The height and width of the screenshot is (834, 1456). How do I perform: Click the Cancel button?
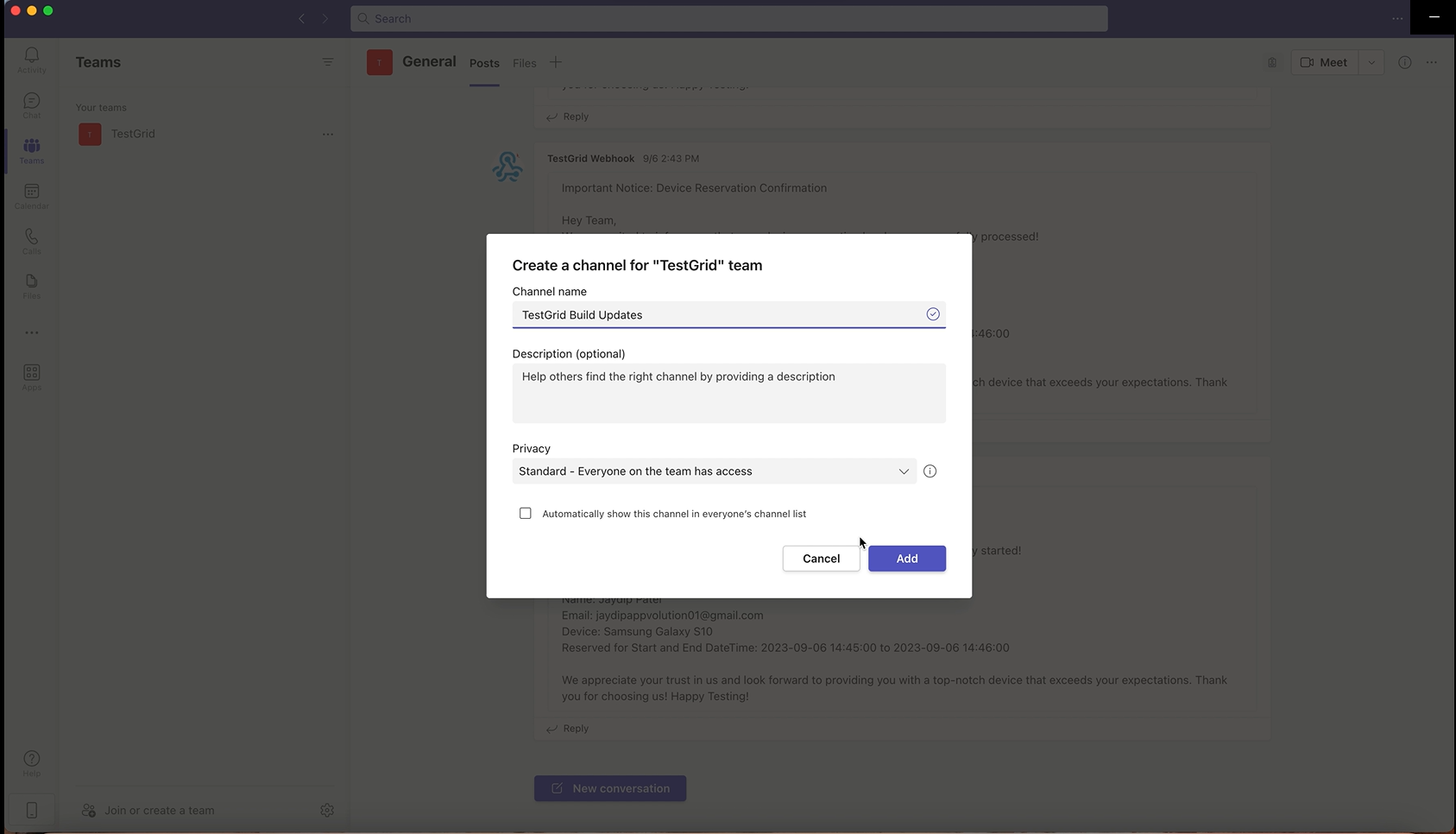coord(821,559)
